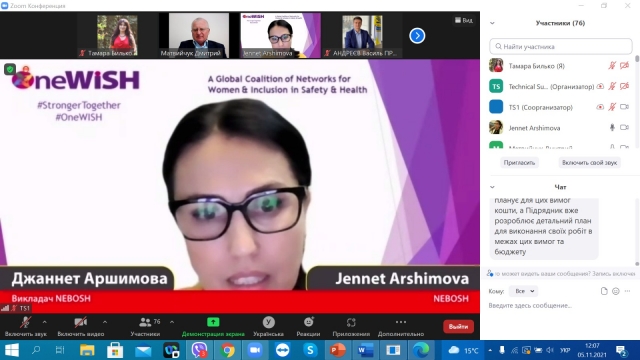Attach a file in chat
This screenshot has width=640, height=360.
pyautogui.click(x=604, y=291)
